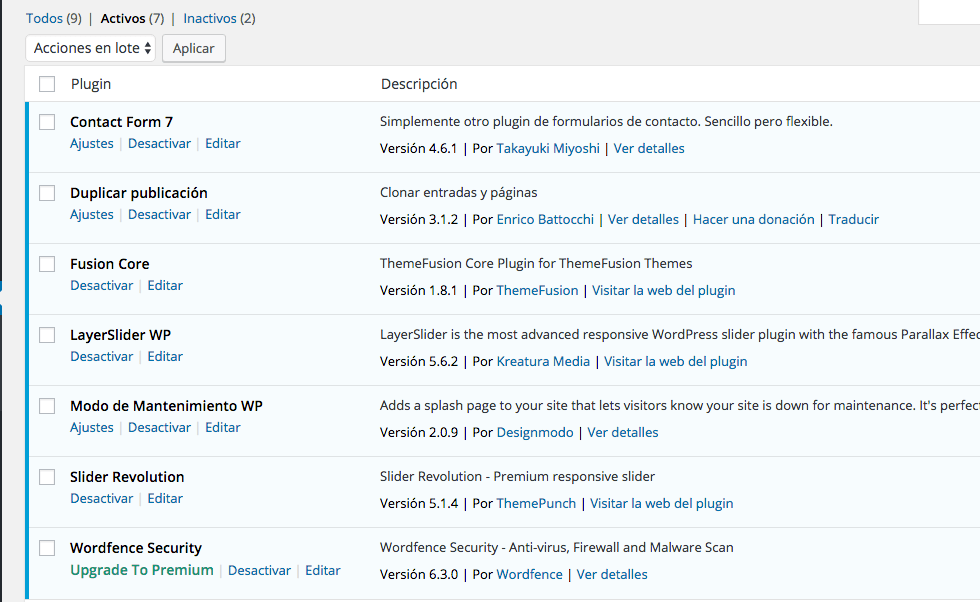Click Editar under Wordfence Security
This screenshot has width=980, height=602.
[x=322, y=570]
